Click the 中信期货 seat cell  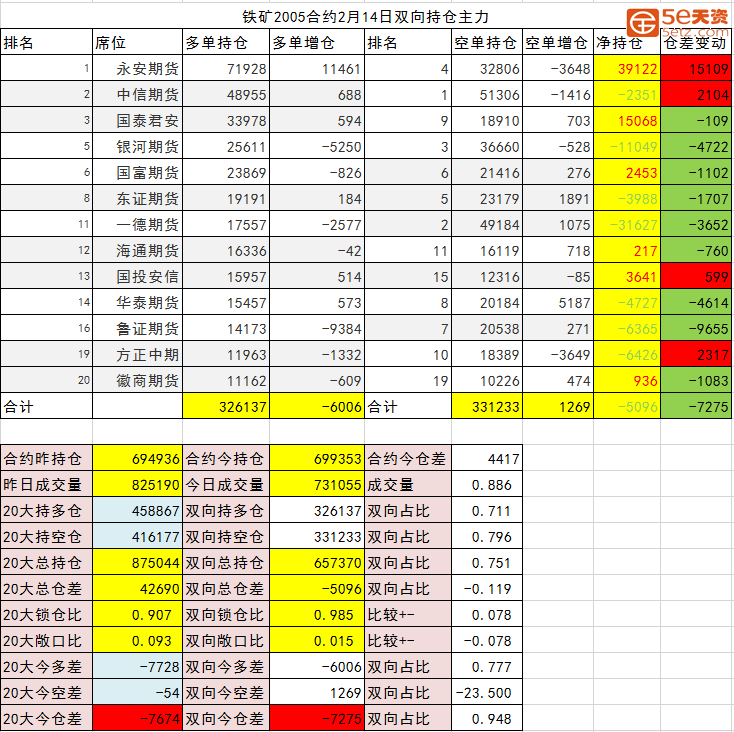pos(136,95)
